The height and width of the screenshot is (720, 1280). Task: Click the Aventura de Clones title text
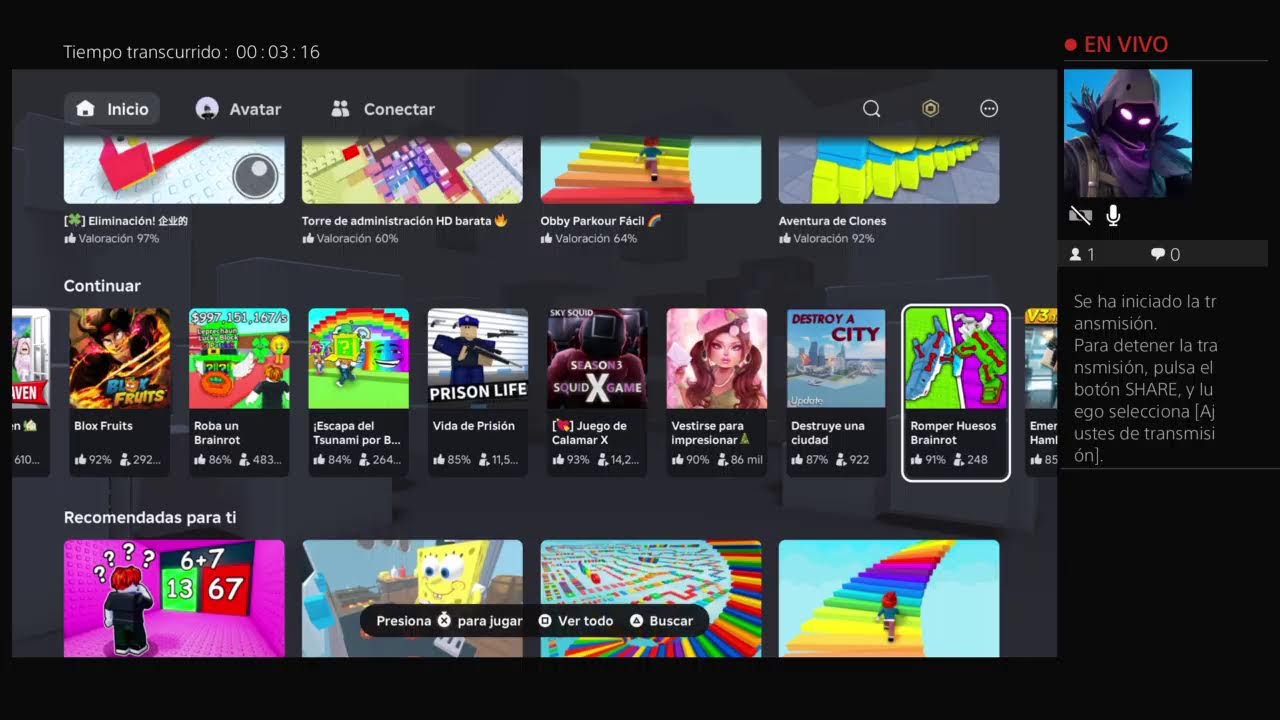point(832,221)
